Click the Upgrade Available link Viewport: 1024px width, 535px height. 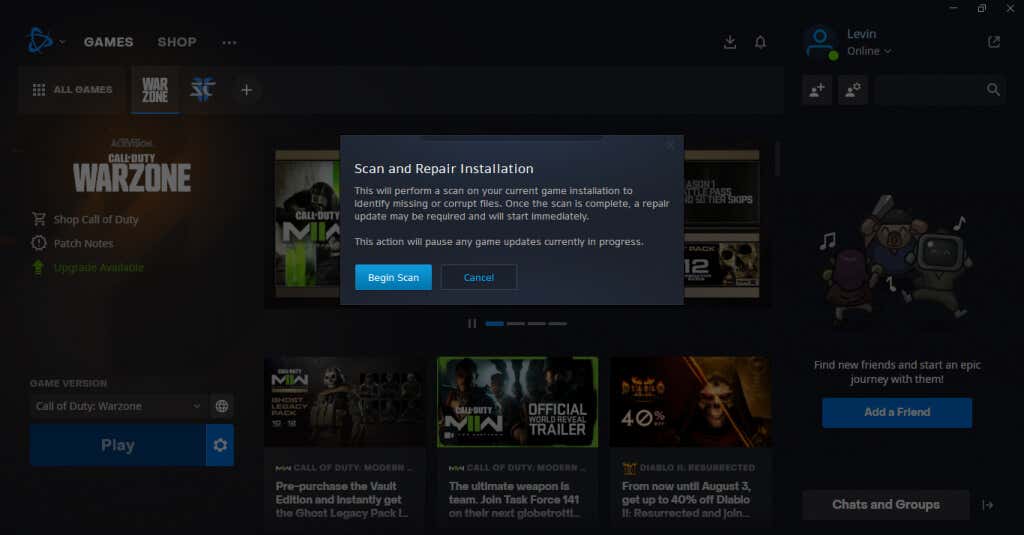pyautogui.click(x=99, y=268)
